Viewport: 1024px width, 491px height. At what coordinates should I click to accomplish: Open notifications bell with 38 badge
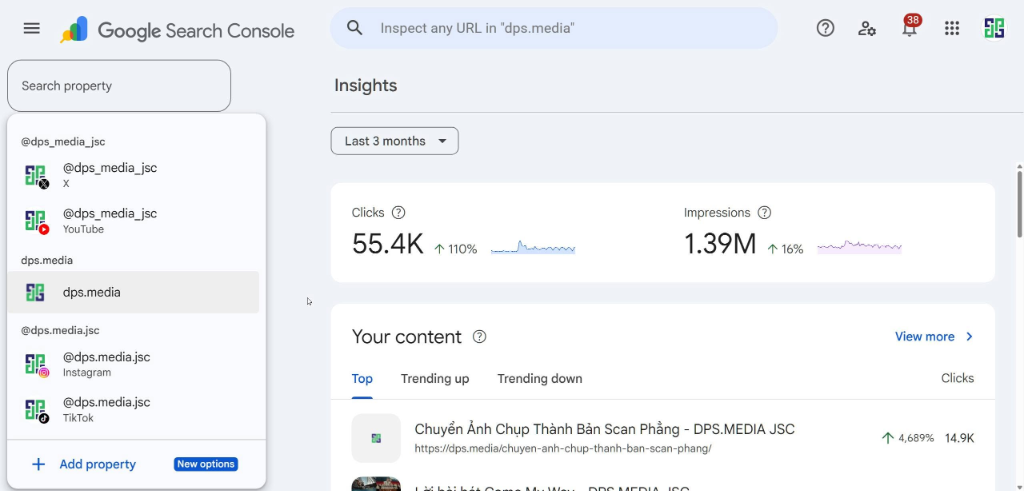click(909, 27)
